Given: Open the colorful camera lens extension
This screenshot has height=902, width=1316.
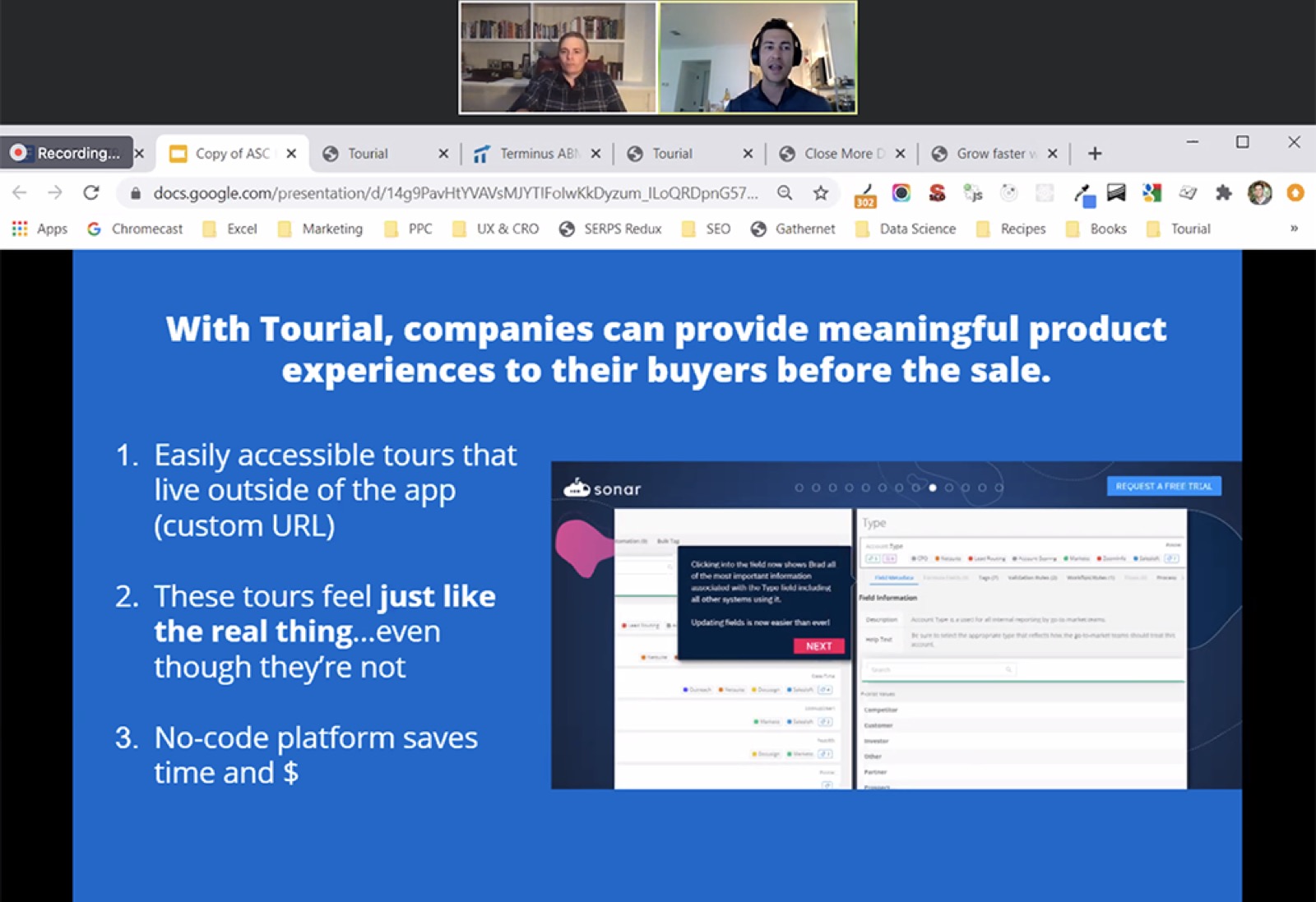Looking at the screenshot, I should pos(901,193).
